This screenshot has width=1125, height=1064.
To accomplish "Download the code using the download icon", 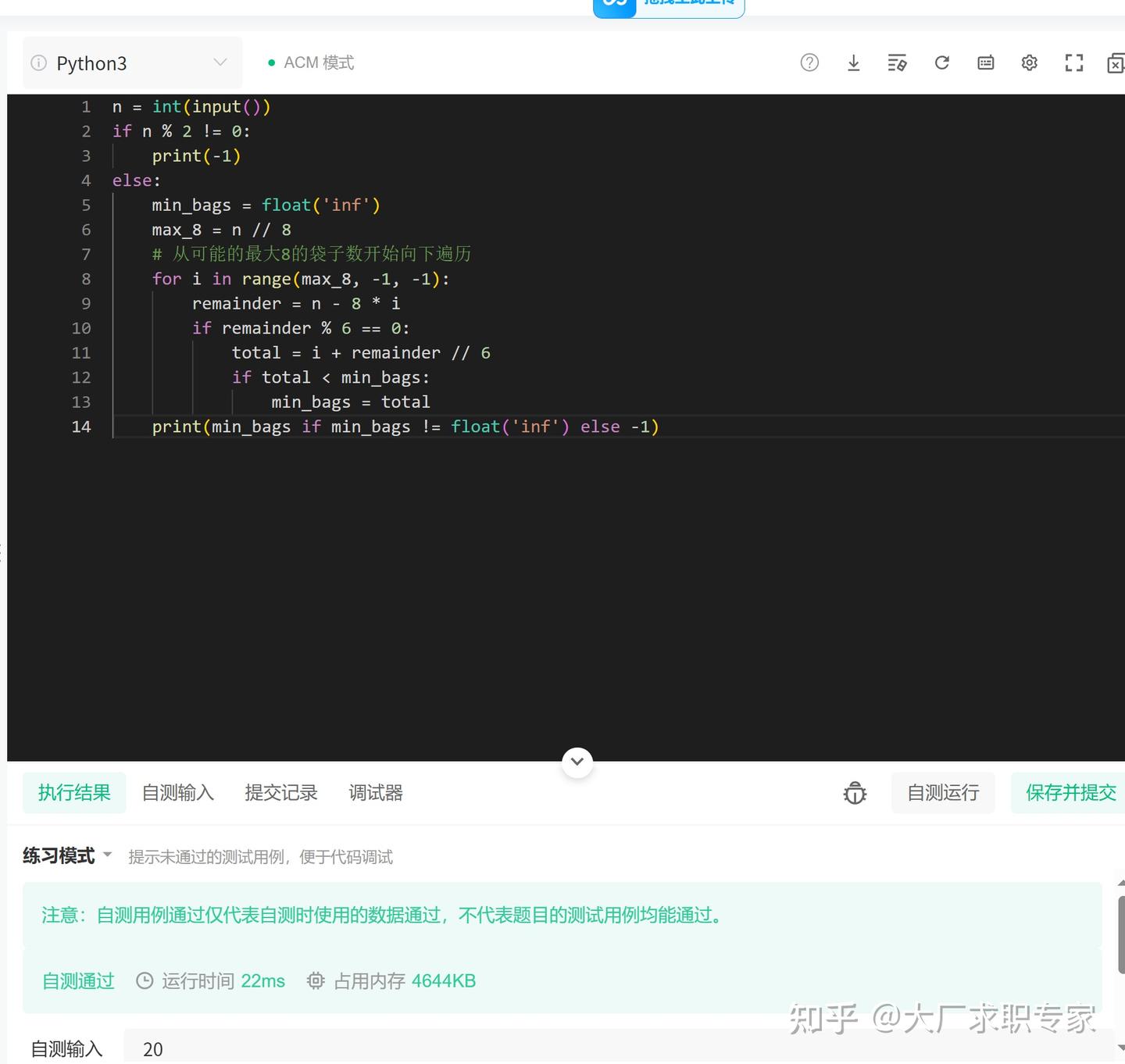I will [x=853, y=62].
